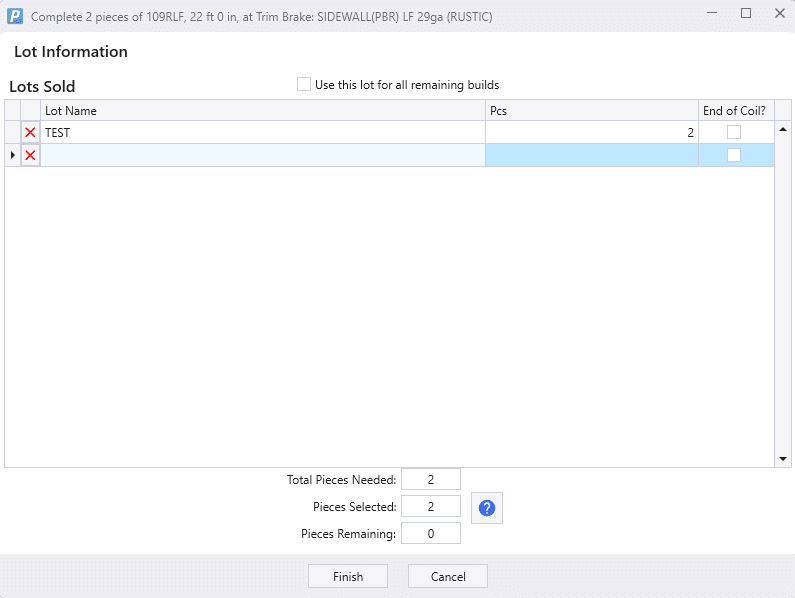Click red X on the empty second row
This screenshot has width=795, height=598.
pyautogui.click(x=30, y=155)
